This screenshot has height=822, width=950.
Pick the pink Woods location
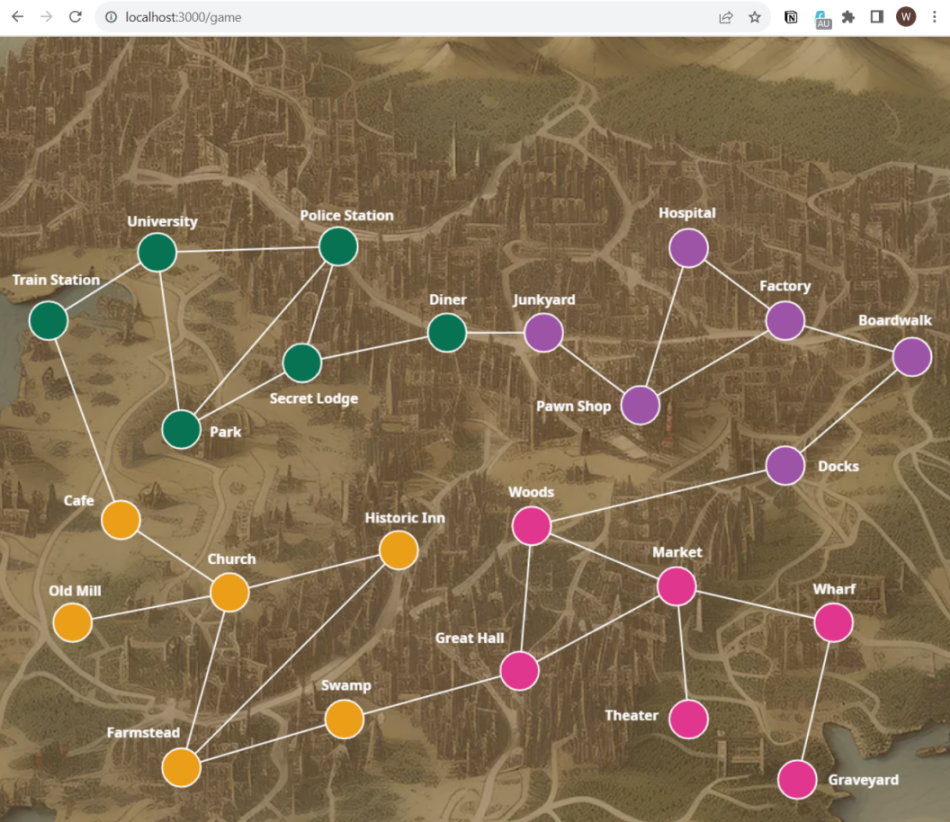(531, 526)
